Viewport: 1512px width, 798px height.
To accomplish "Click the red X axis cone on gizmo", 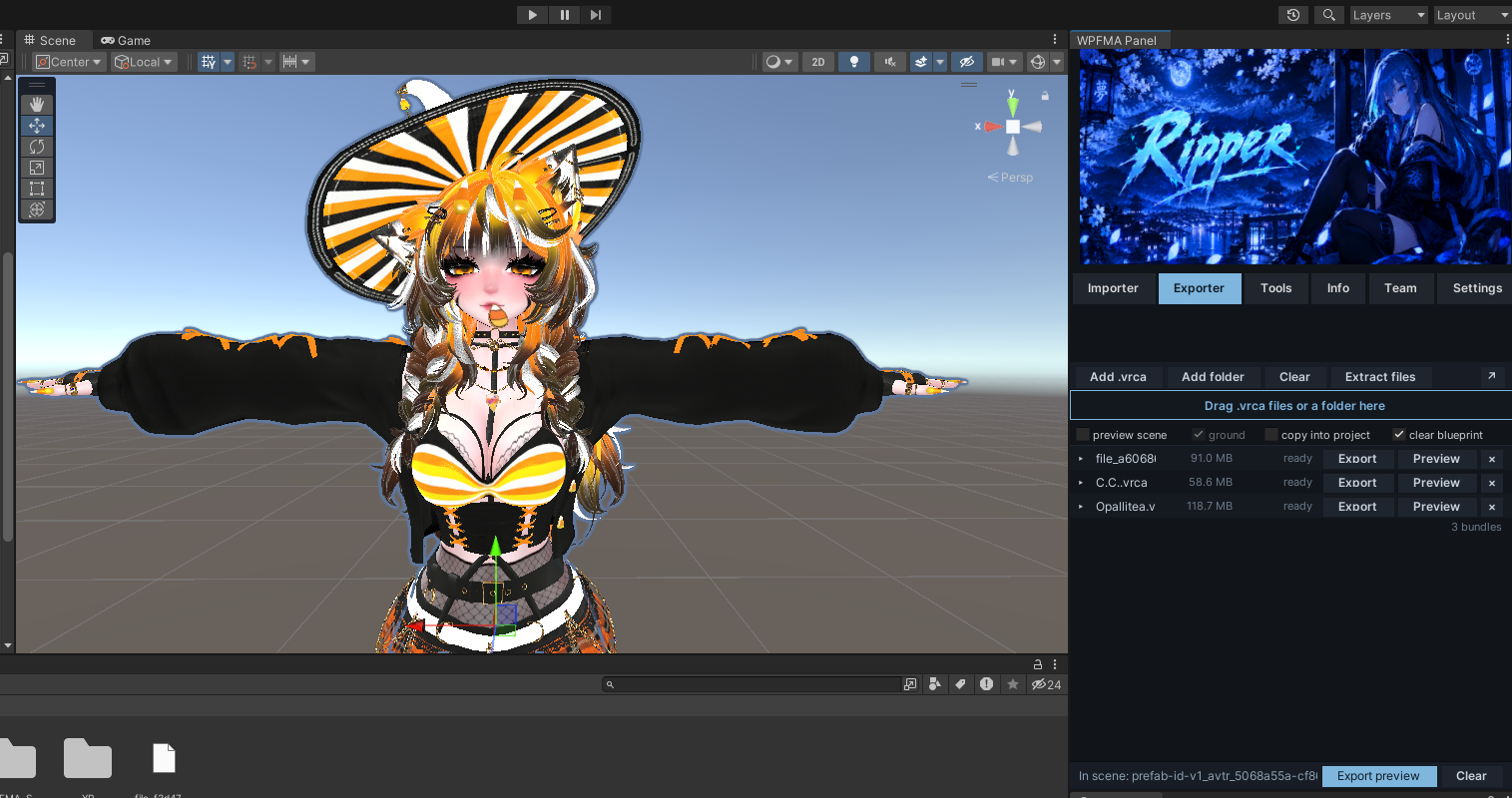I will [991, 127].
